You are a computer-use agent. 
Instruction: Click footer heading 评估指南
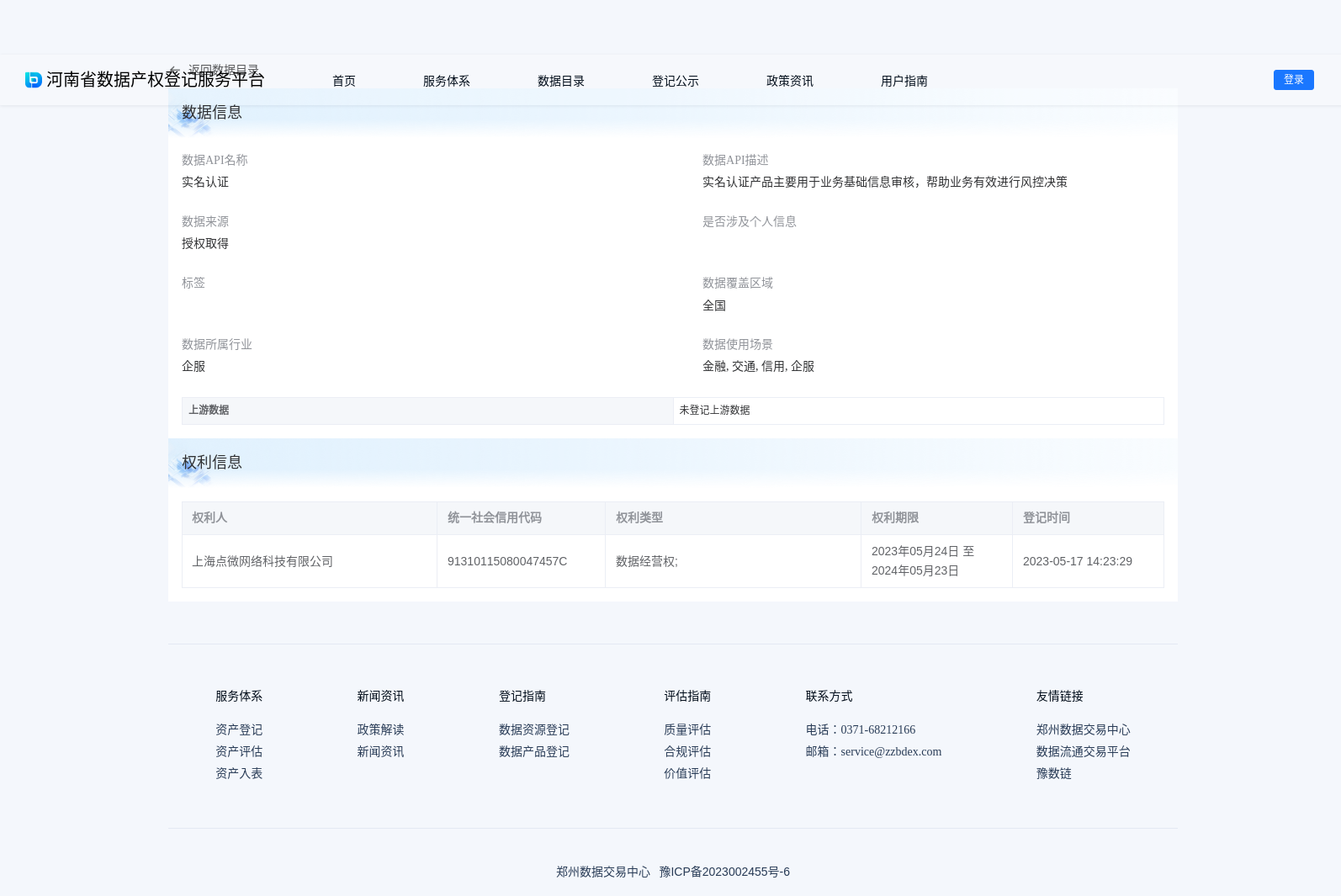(687, 696)
